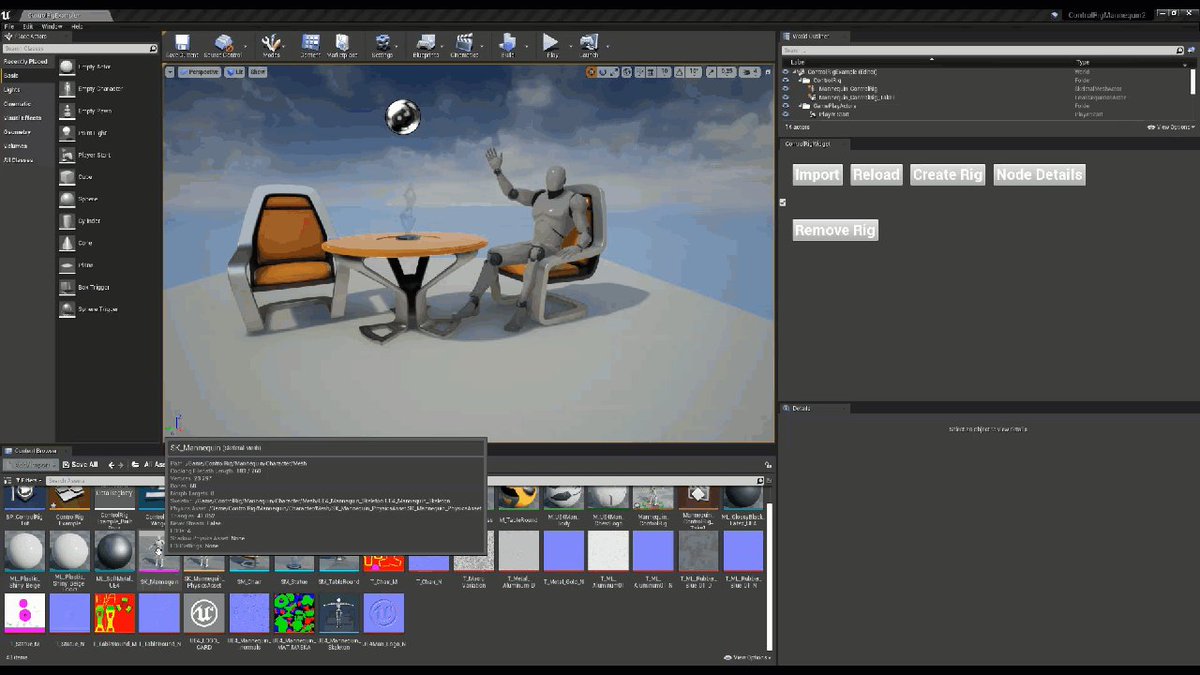Open the viewport Show dropdown
This screenshot has height=675, width=1200.
pyautogui.click(x=258, y=72)
